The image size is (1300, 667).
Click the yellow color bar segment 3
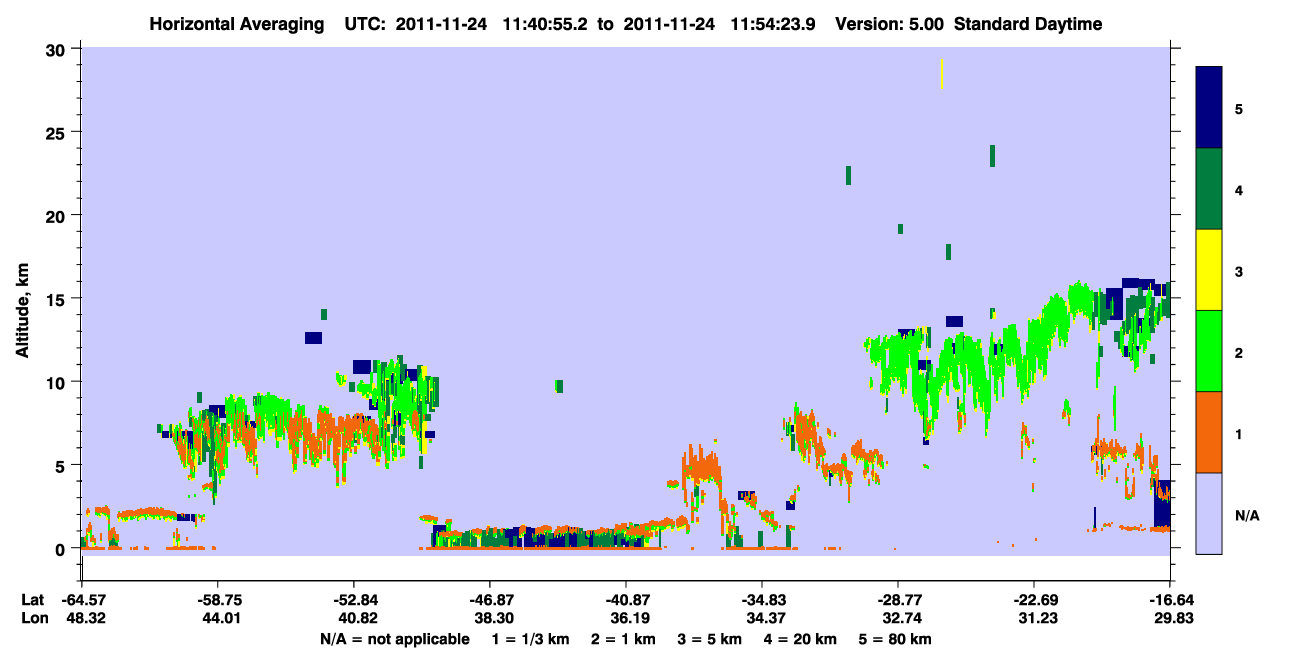[x=1209, y=270]
